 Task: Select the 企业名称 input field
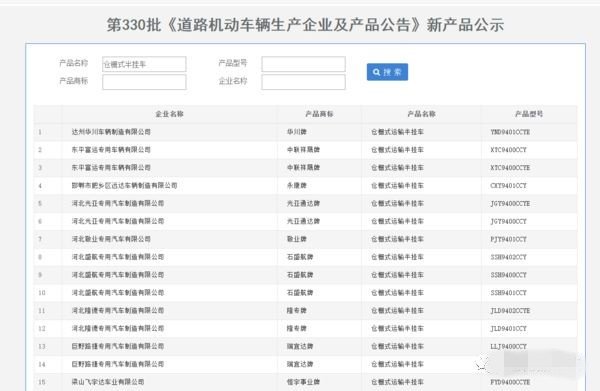303,82
